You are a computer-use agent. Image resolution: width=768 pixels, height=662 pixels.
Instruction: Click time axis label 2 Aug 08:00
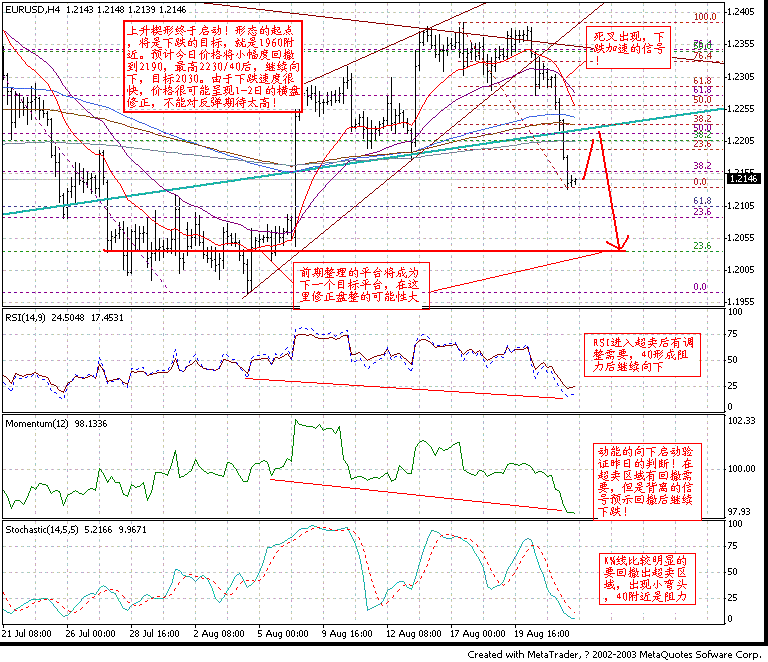(219, 634)
